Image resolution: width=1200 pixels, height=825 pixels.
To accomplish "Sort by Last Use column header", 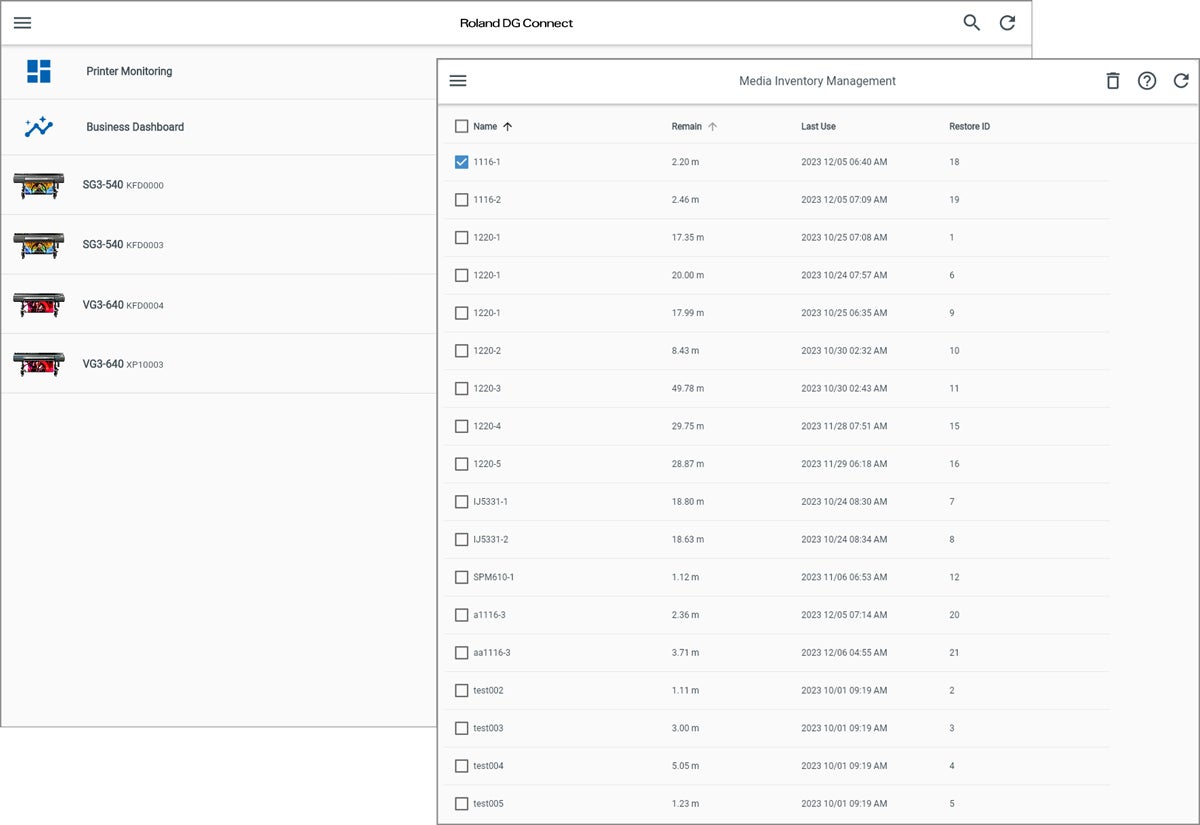I will tap(818, 127).
